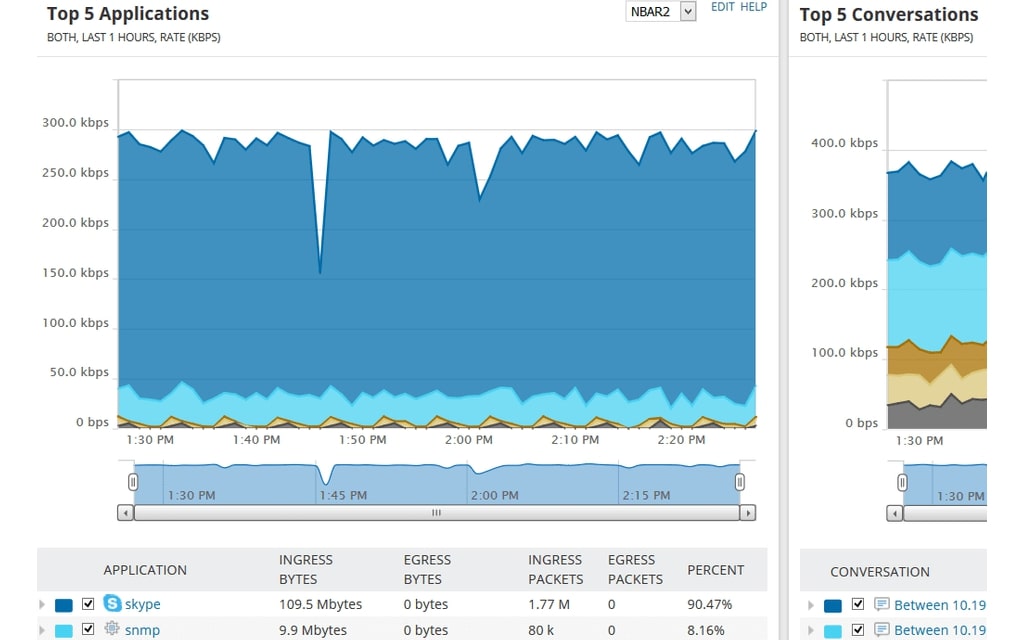Screen dimensions: 1024x640
Task: Expand the skype application row
Action: click(41, 604)
